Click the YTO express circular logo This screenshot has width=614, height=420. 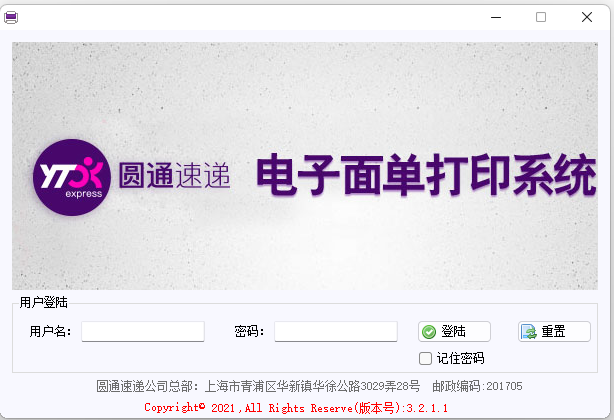click(72, 177)
